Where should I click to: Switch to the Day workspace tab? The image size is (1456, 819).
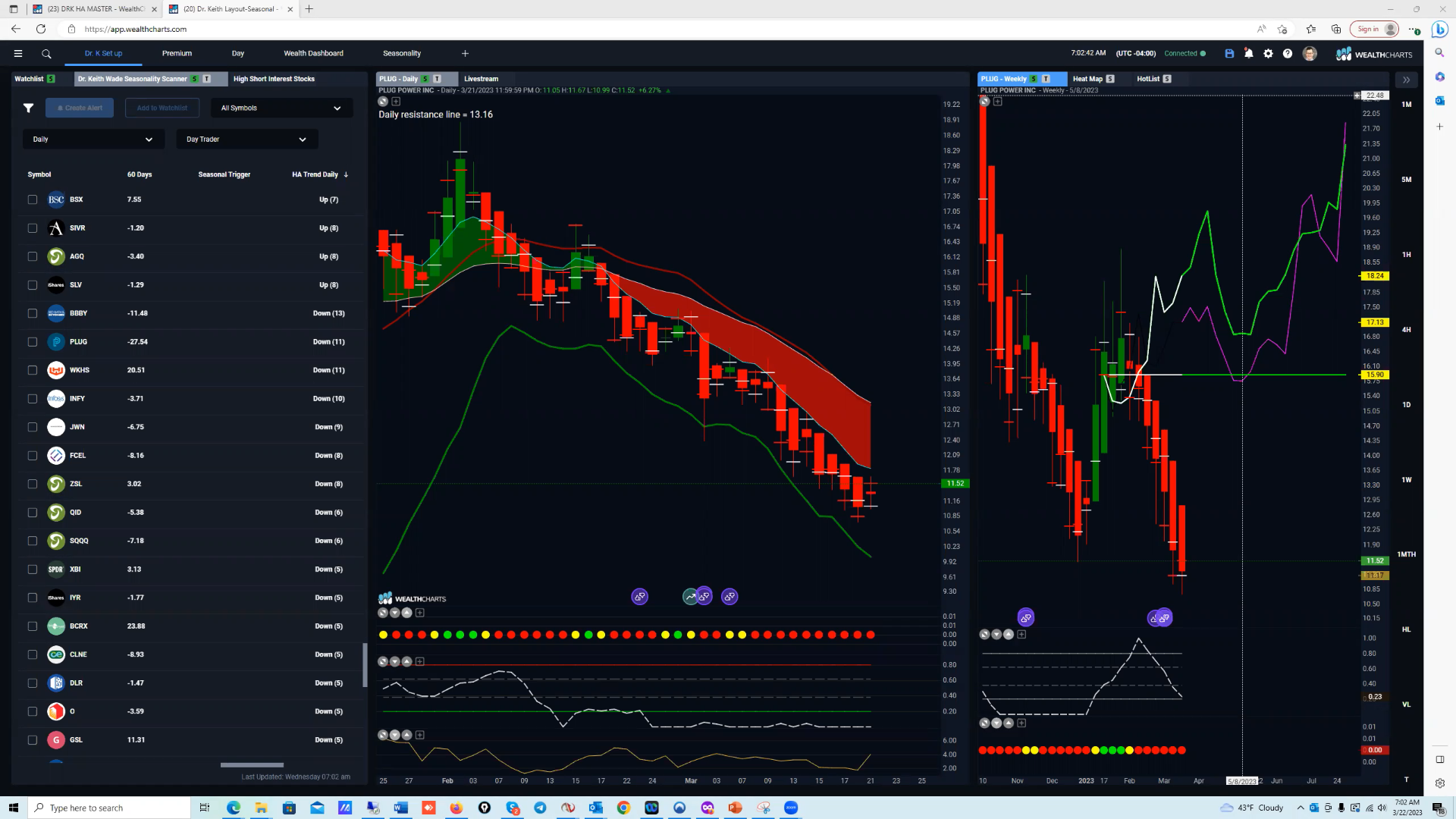pos(238,54)
